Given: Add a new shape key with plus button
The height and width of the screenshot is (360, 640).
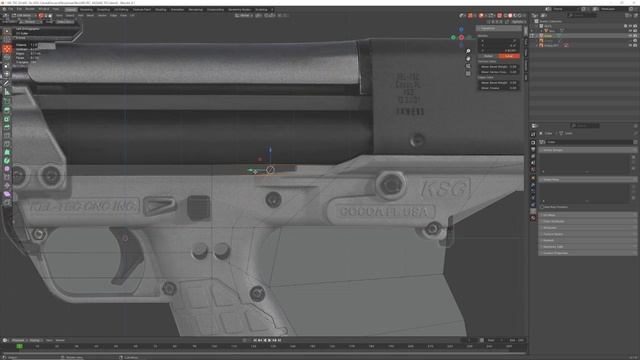Looking at the screenshot, I should 633,186.
